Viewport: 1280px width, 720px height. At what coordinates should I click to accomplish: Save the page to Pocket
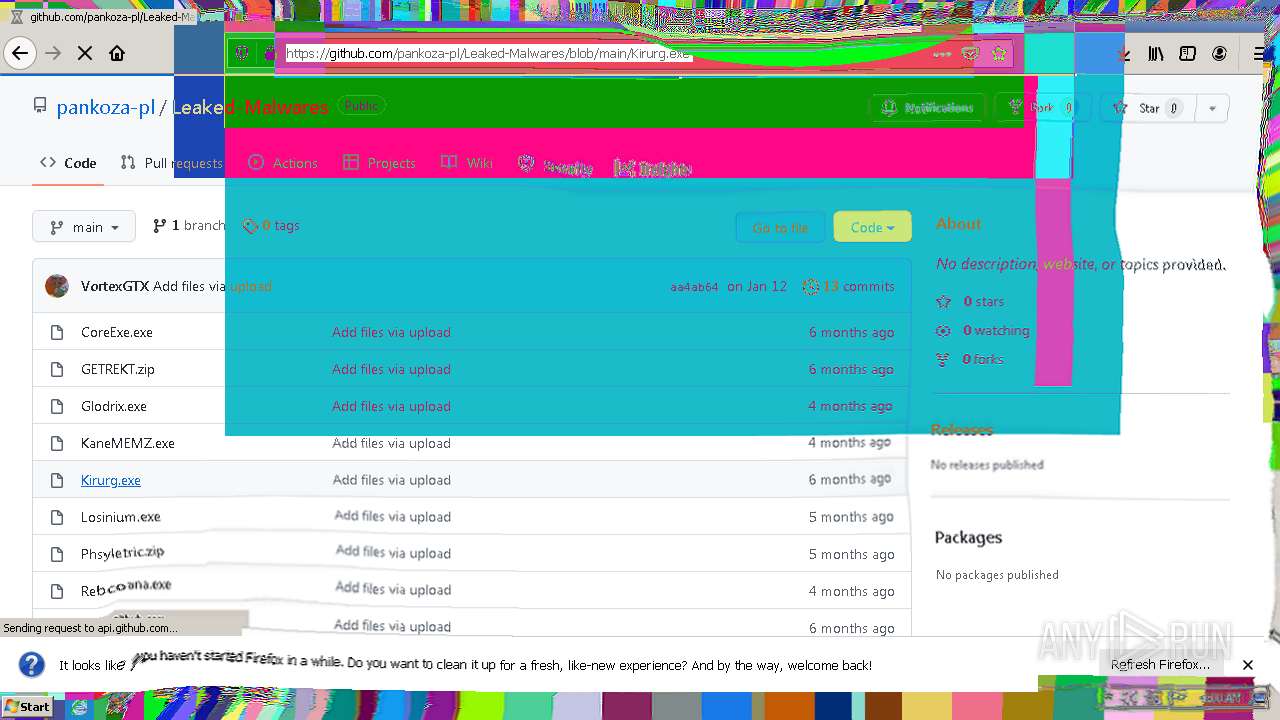tap(970, 54)
